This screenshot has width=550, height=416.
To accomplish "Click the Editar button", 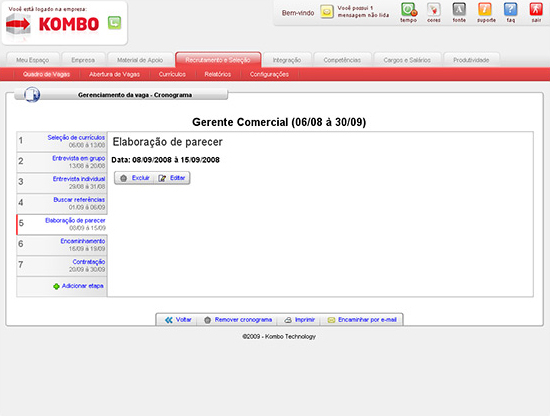I will 172,178.
